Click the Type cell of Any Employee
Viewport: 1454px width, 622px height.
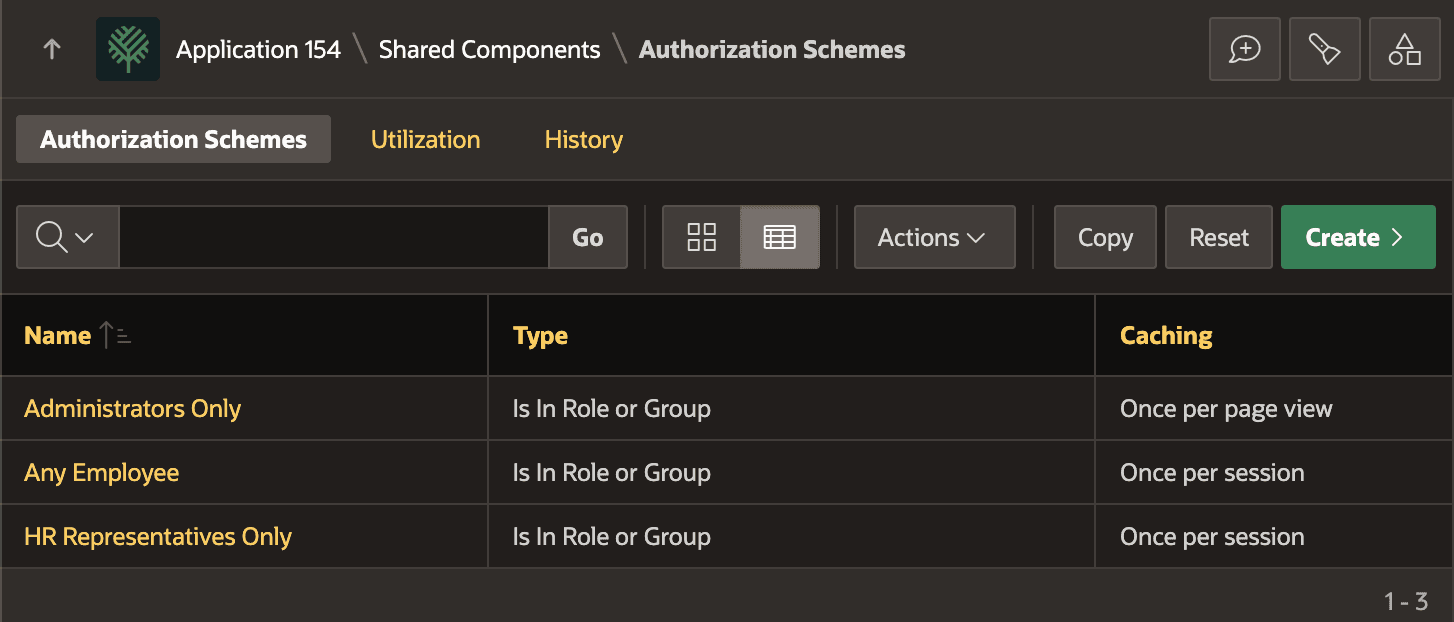[791, 472]
